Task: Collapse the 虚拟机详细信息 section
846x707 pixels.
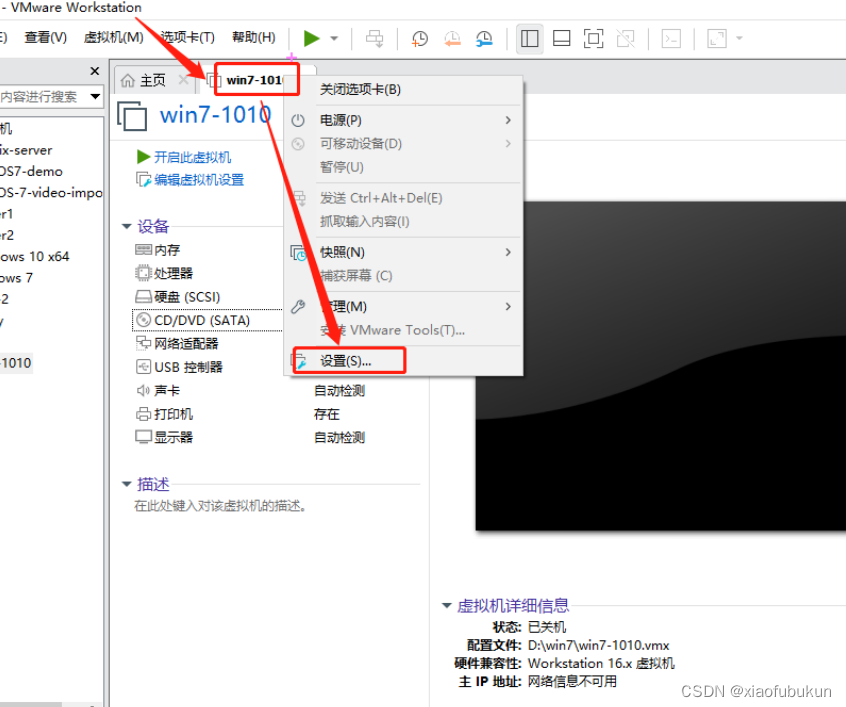Action: [x=446, y=606]
